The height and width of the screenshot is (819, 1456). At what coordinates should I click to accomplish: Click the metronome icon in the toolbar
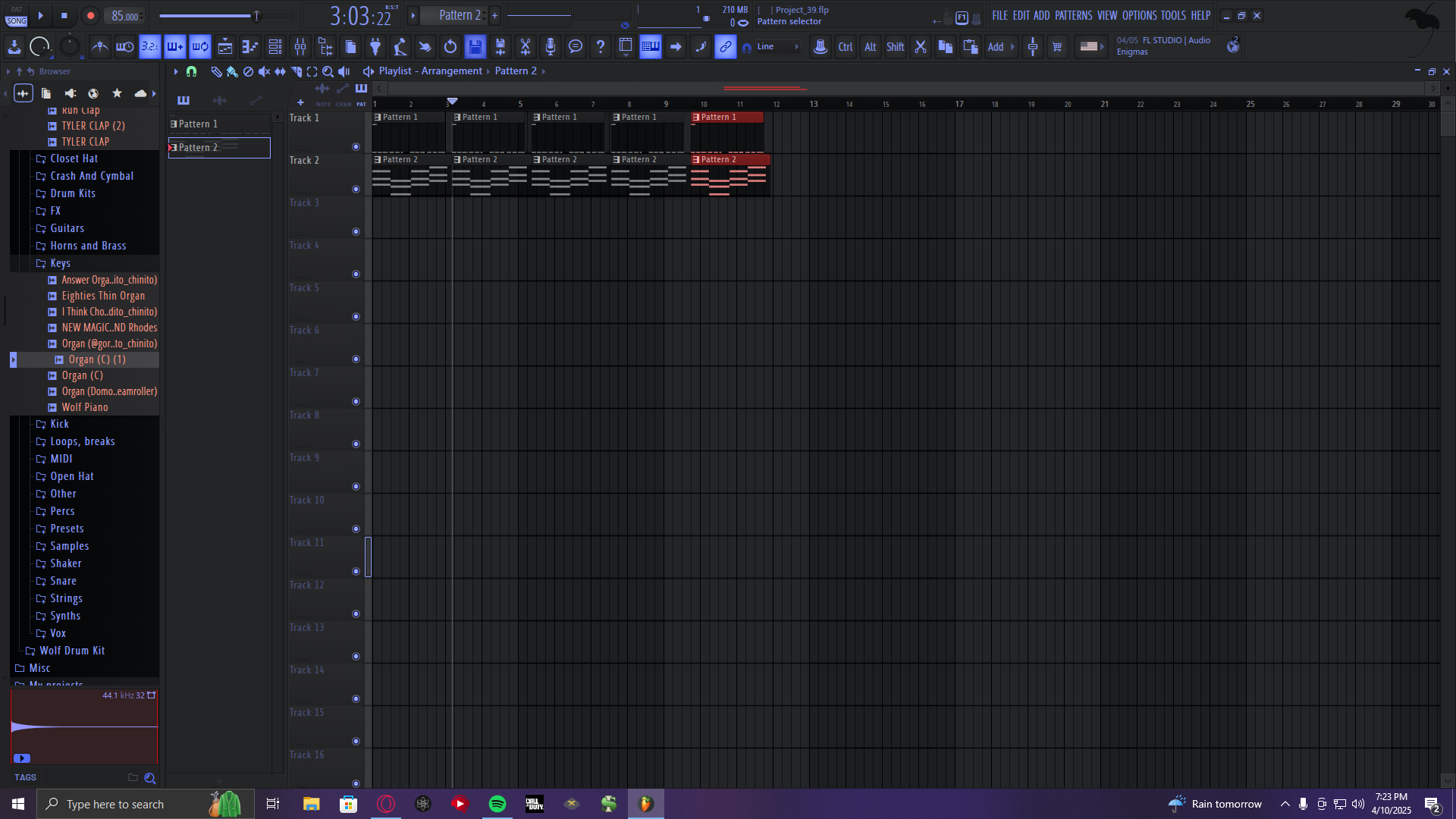click(100, 47)
